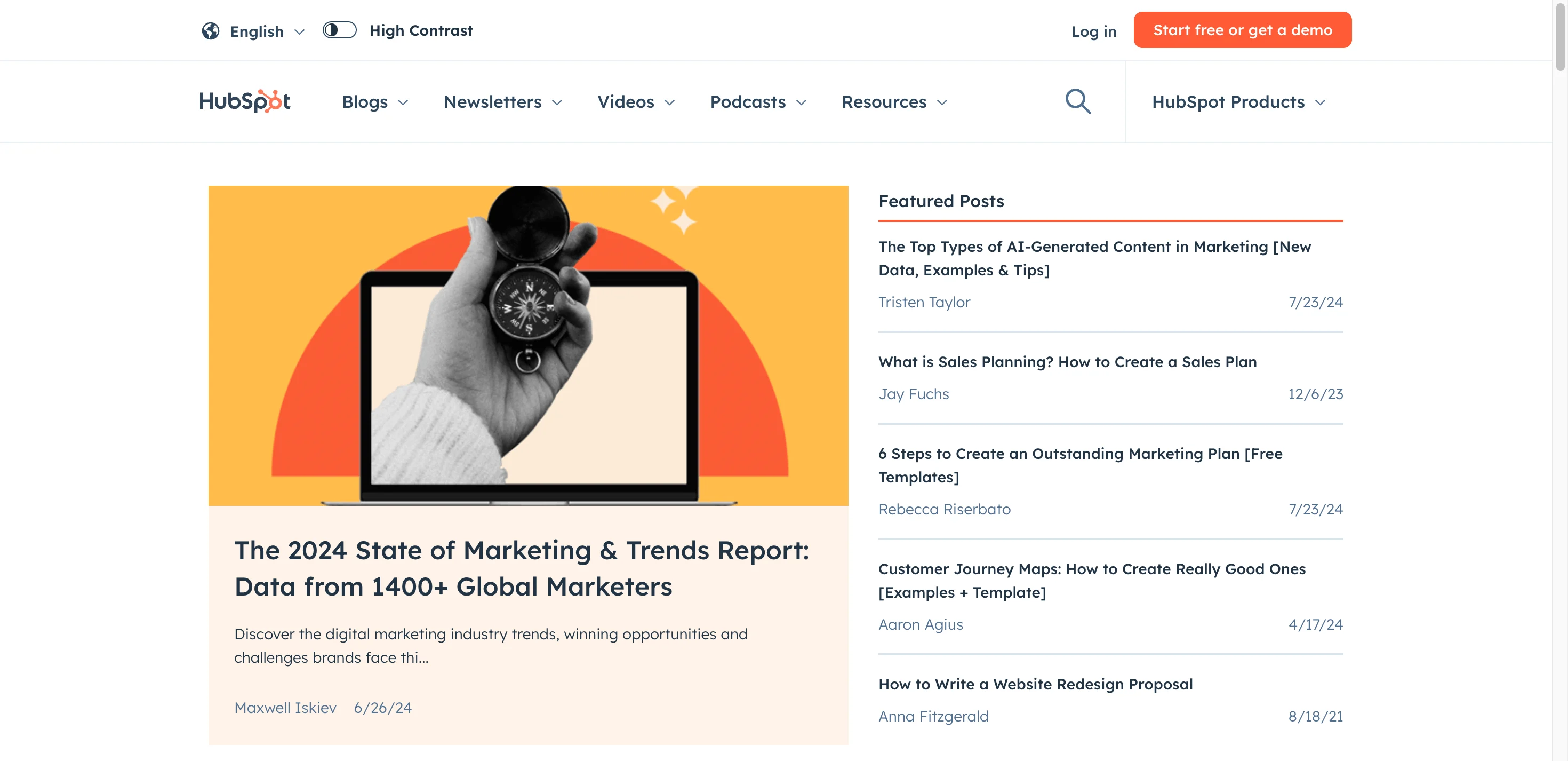Image resolution: width=1568 pixels, height=761 pixels.
Task: Open the English language dropdown
Action: click(x=266, y=31)
